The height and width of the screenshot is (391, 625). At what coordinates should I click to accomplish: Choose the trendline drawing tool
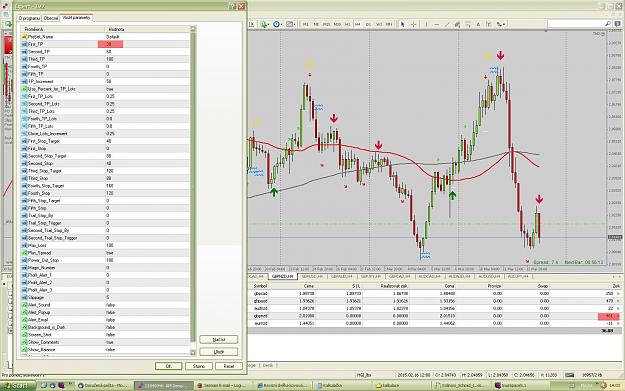(x=447, y=24)
